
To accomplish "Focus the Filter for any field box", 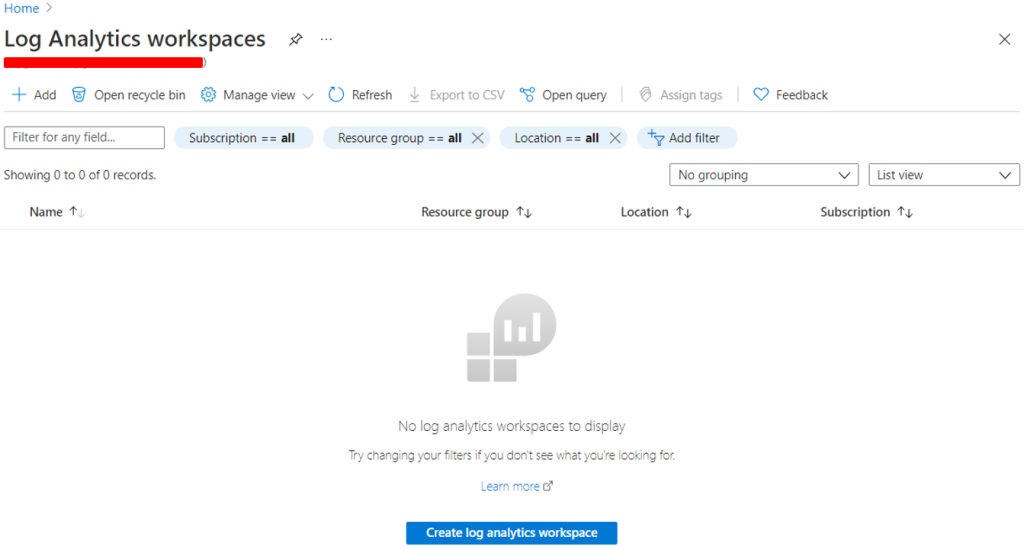I will (x=84, y=137).
